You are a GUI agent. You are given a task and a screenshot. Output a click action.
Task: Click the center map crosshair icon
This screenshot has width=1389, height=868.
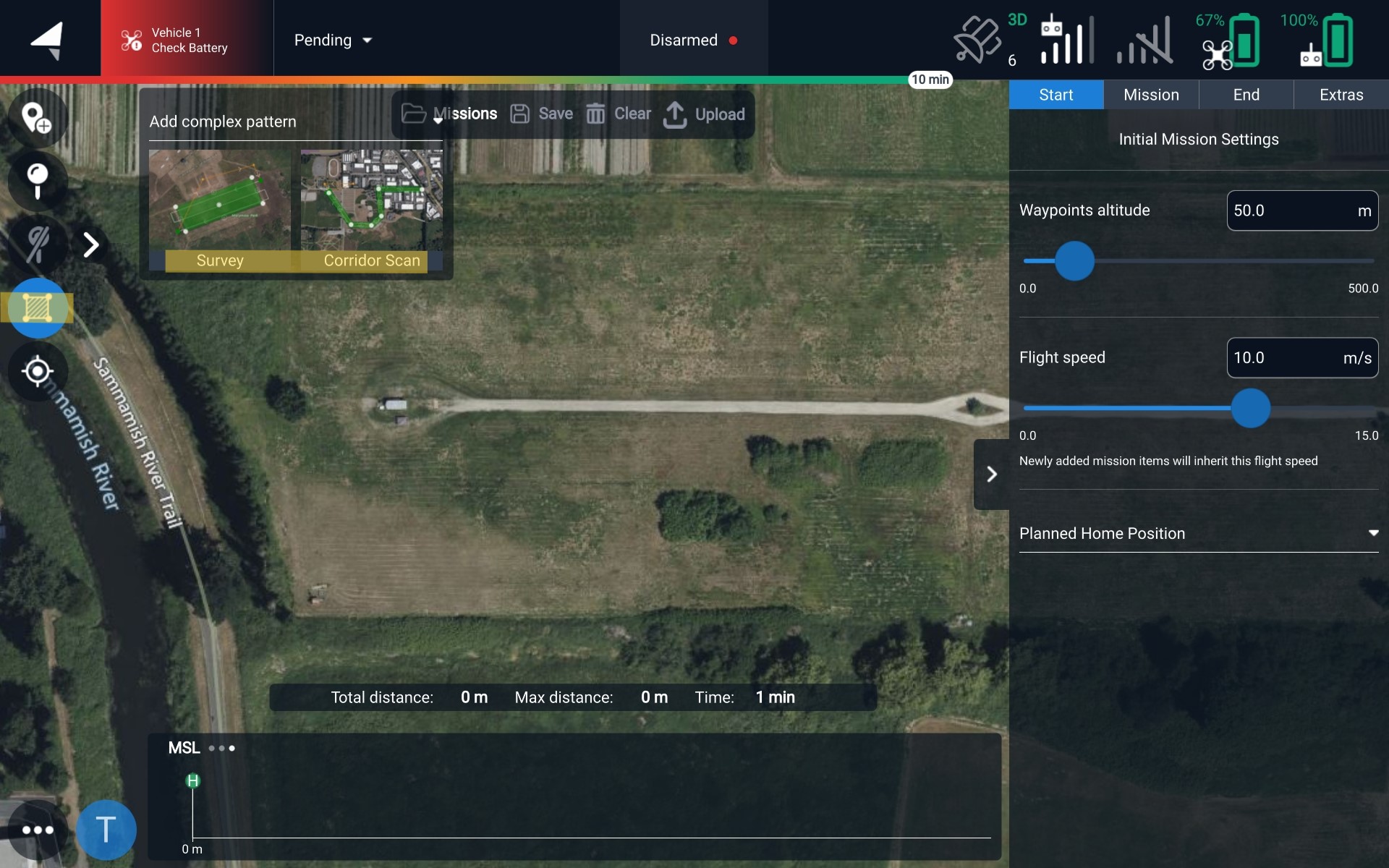point(37,371)
